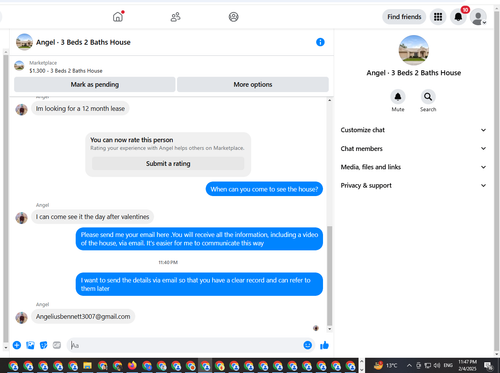The image size is (500, 373).
Task: Click the 'Im looking for a 12 month lease' message
Action: tap(80, 108)
